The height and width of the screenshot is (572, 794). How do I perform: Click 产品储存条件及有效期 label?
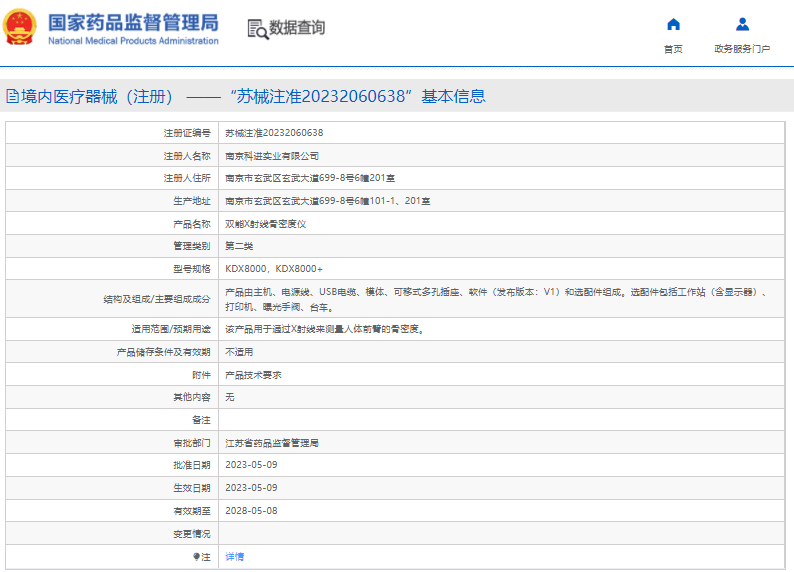164,352
